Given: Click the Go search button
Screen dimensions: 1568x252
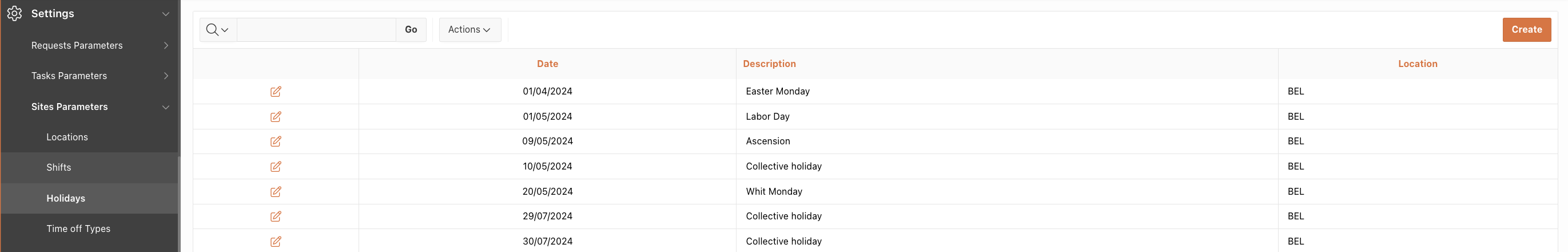Looking at the screenshot, I should pos(411,30).
